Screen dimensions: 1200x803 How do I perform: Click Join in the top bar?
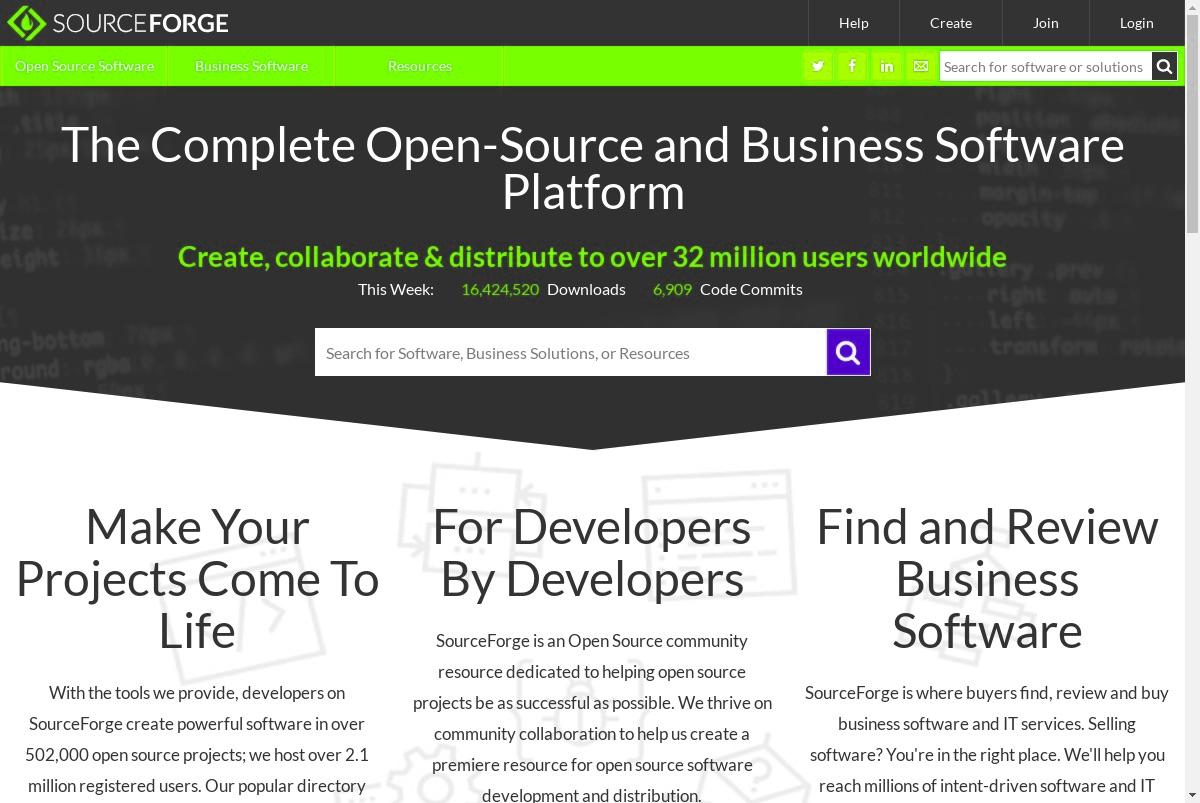coord(1046,23)
